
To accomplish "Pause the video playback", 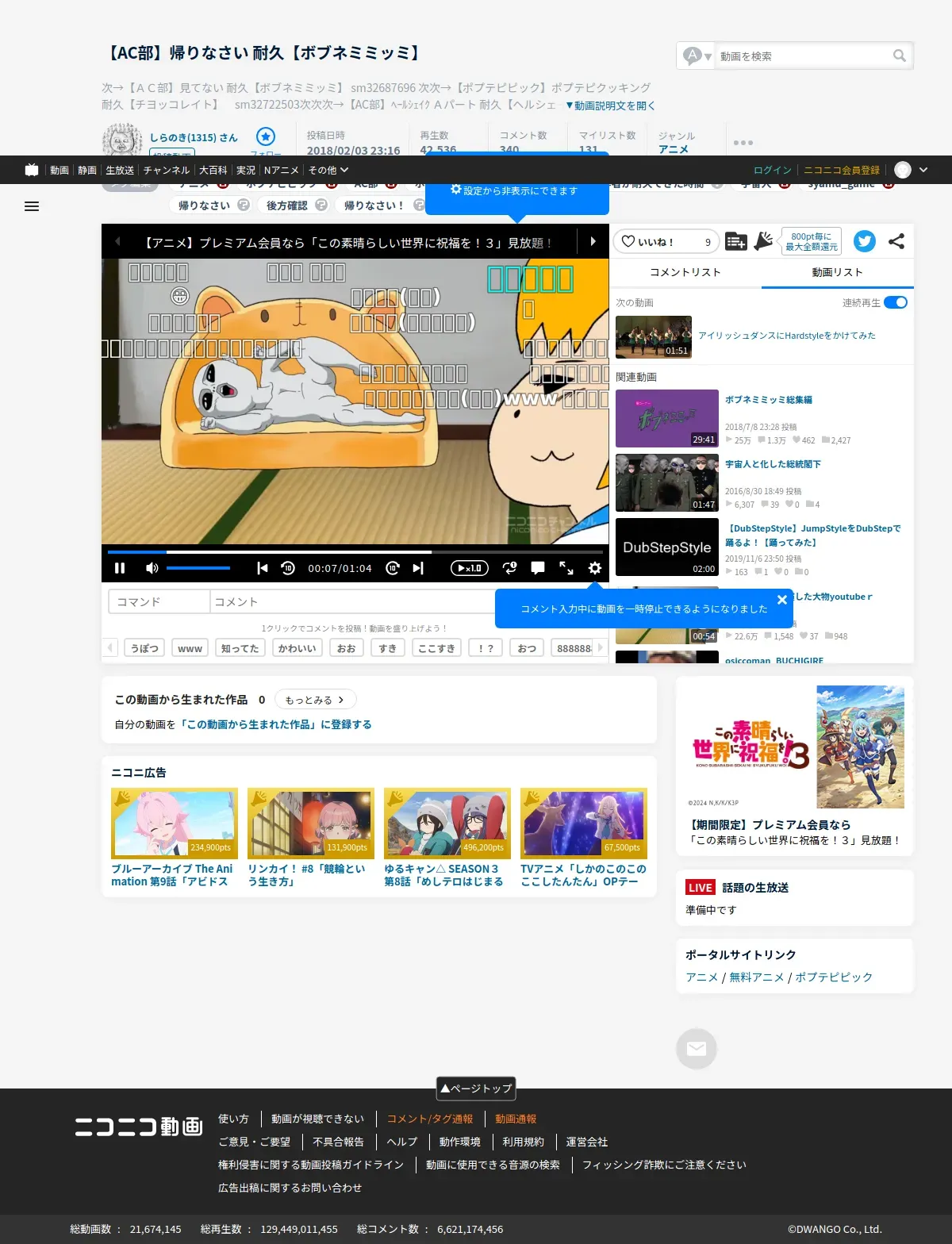I will 120,568.
